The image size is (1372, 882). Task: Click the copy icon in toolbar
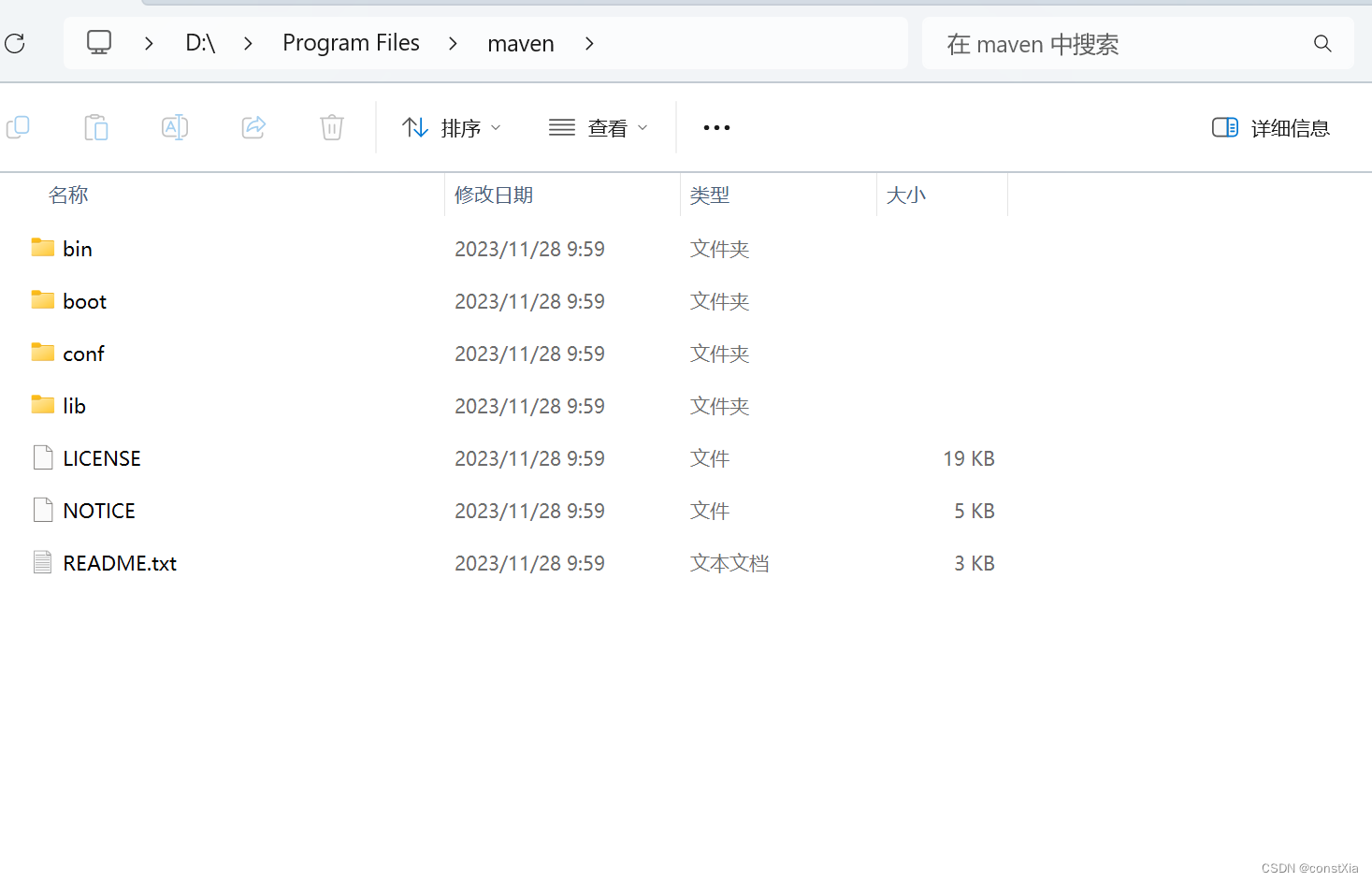click(x=18, y=127)
